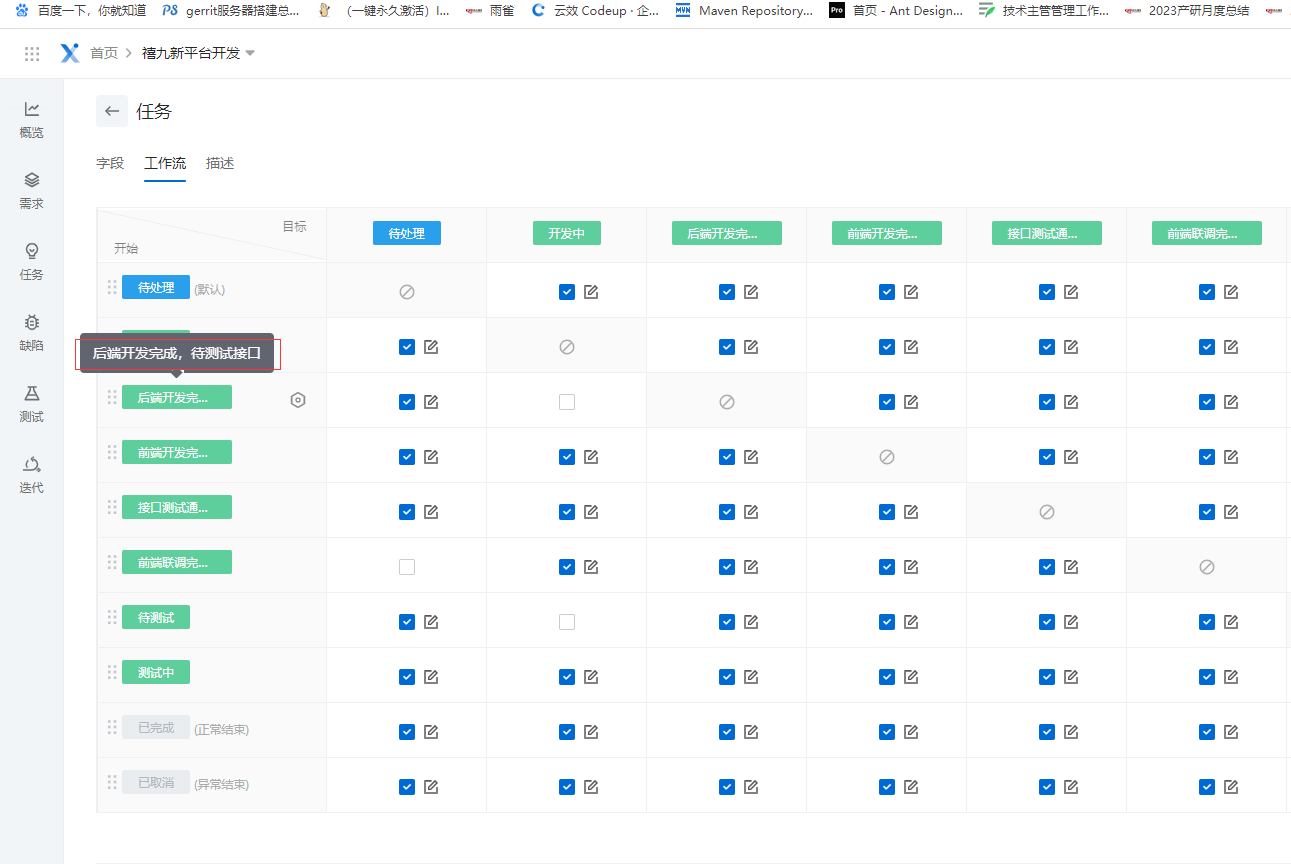
Task: Click the drag handle of 待测试 row
Action: point(112,617)
